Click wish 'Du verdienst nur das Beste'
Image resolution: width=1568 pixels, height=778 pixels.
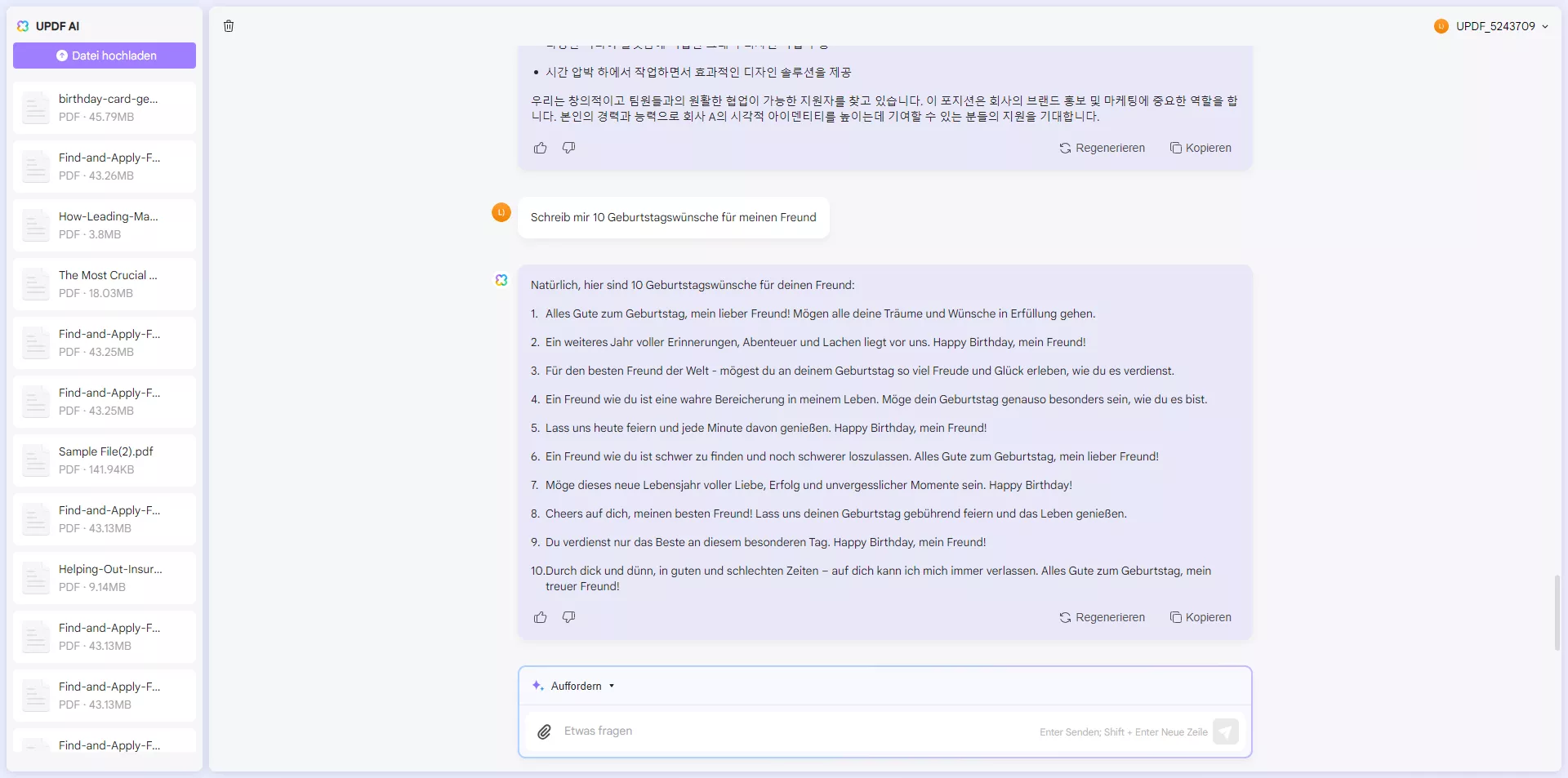766,542
